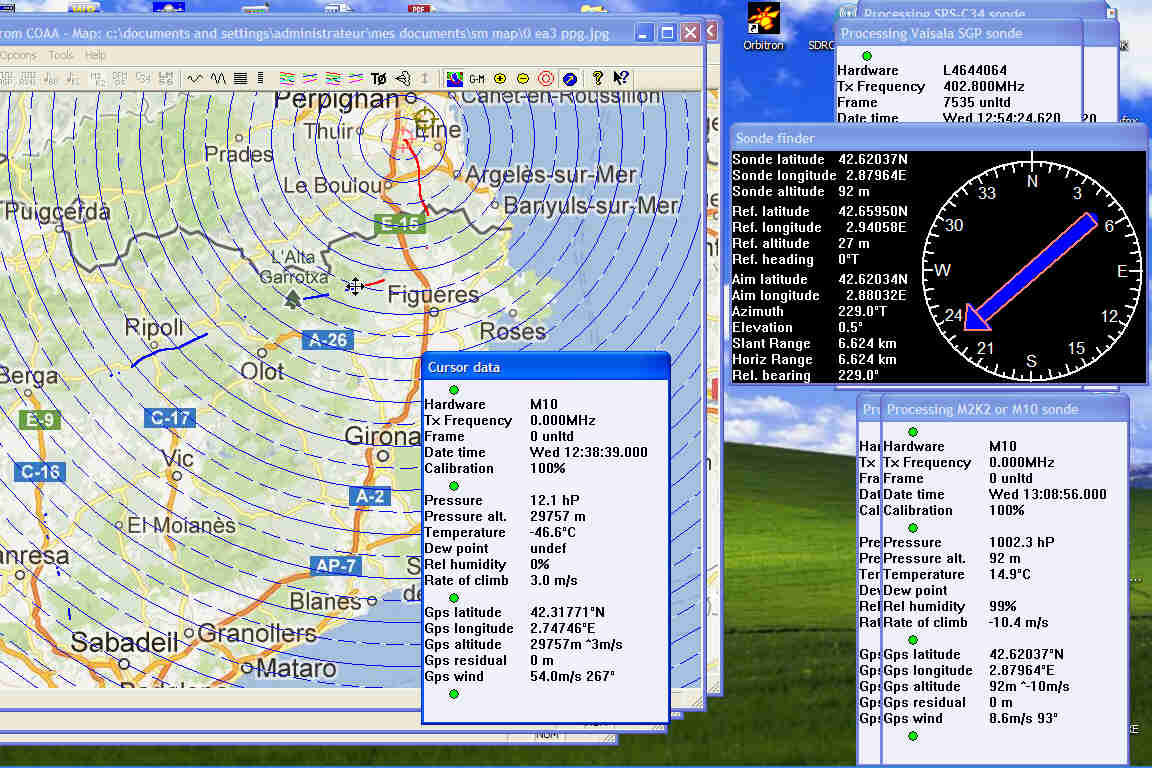Open the Tools menu

tap(61, 55)
